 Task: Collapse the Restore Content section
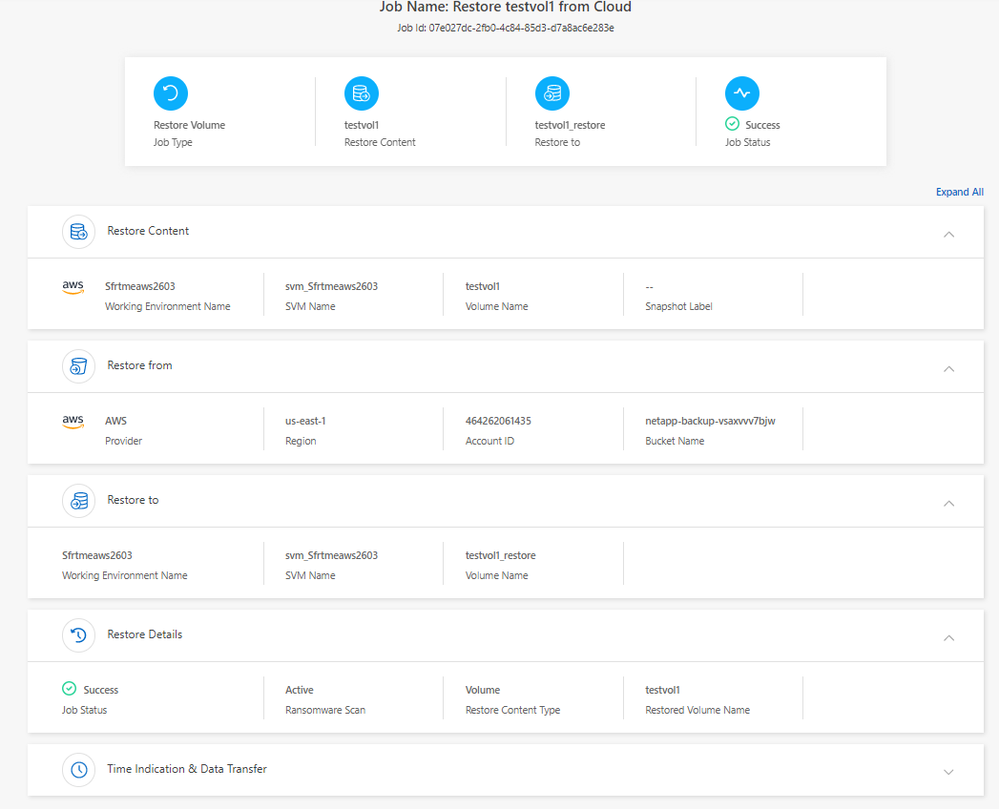(x=949, y=234)
